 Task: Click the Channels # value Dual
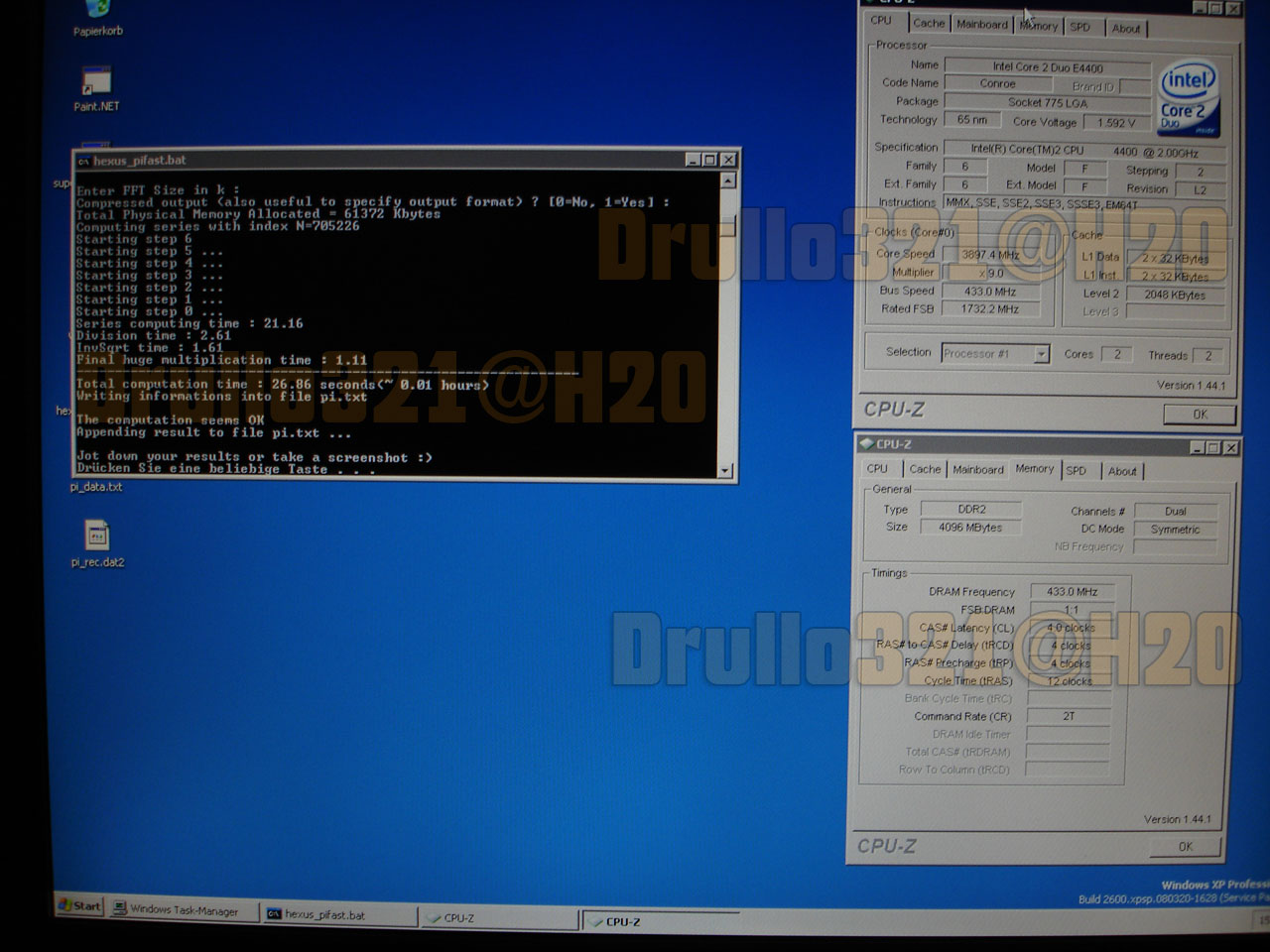pyautogui.click(x=1176, y=512)
